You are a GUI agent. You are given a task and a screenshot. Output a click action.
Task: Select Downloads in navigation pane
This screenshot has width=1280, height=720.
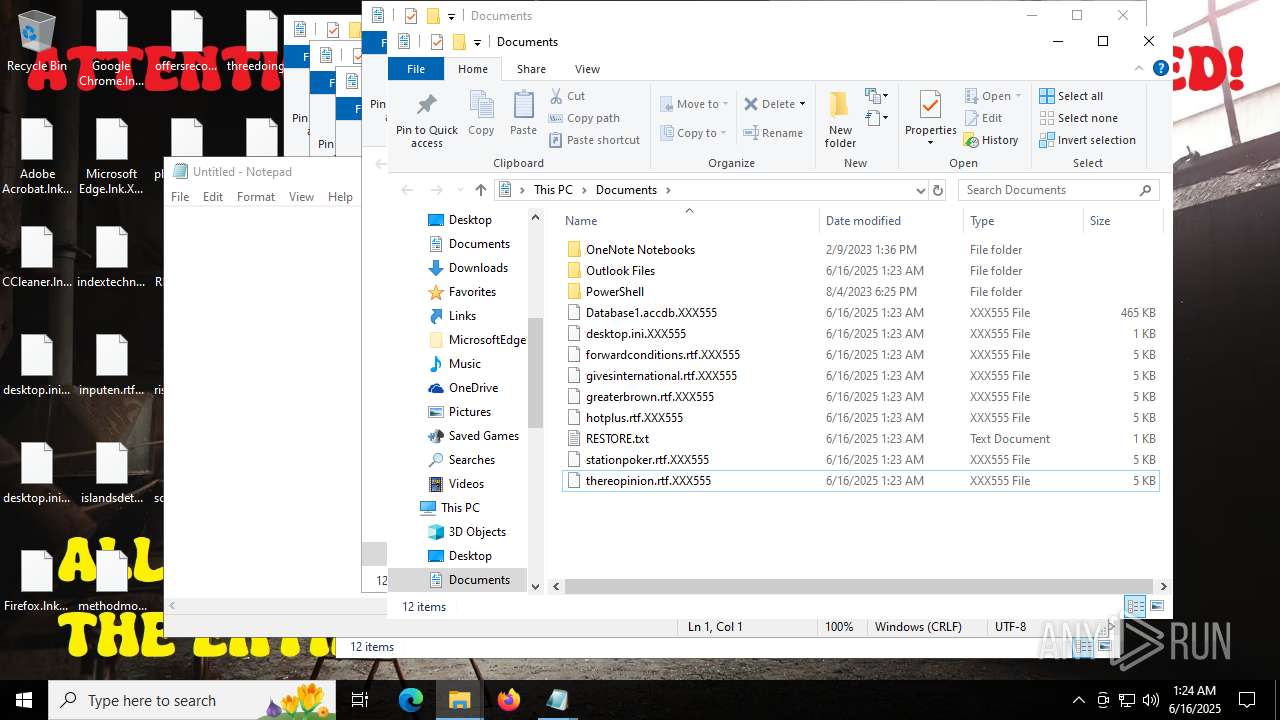click(x=468, y=268)
